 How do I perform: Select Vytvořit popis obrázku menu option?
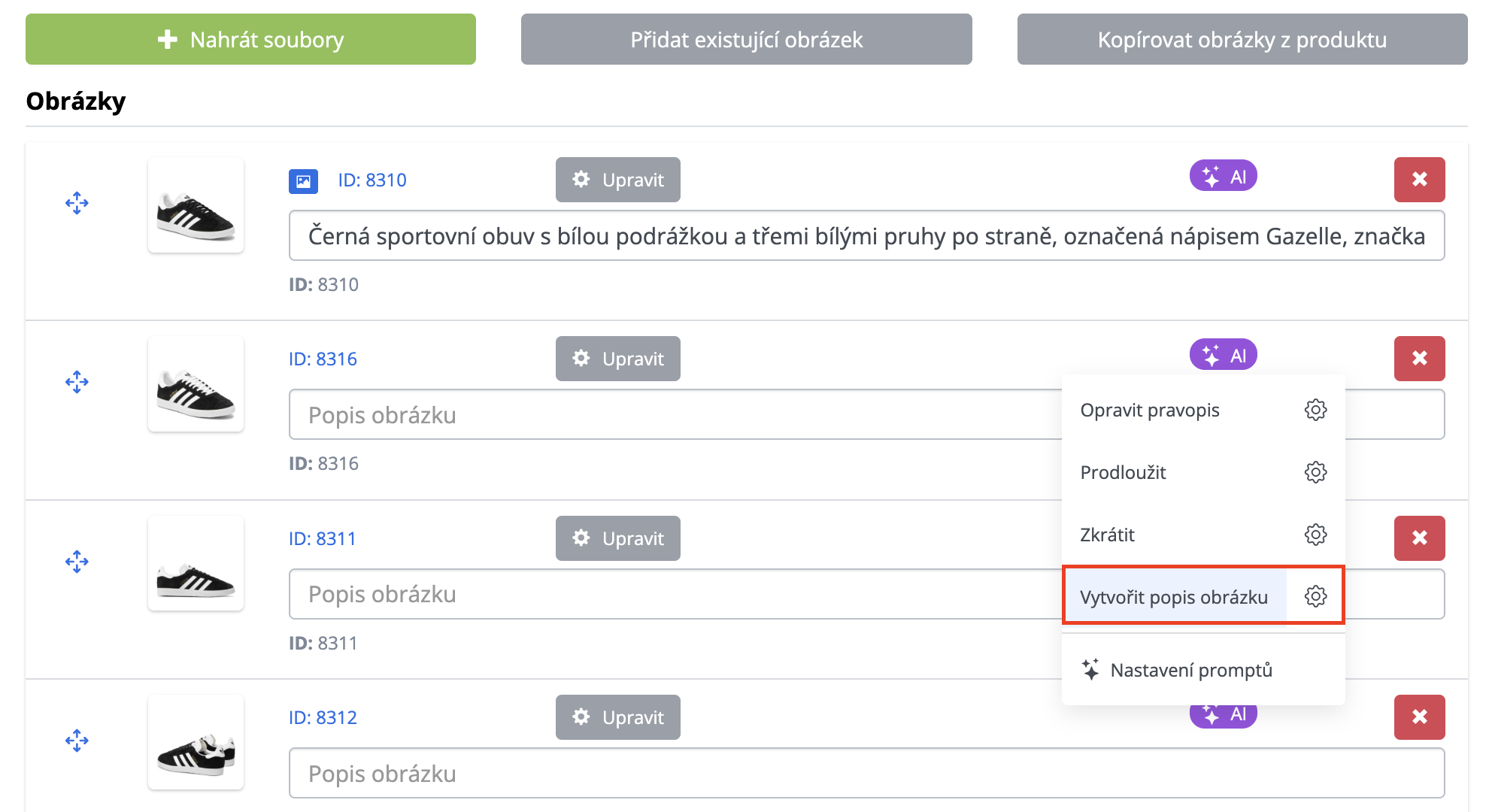pos(1173,597)
